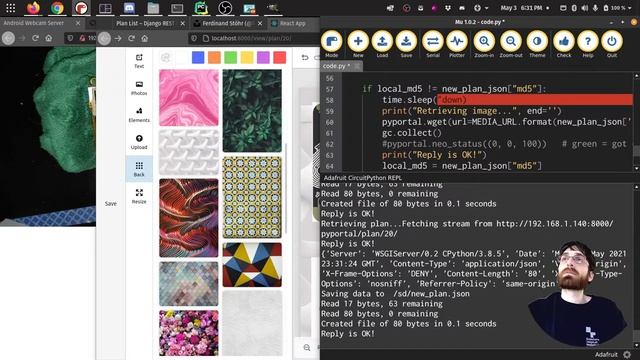The height and width of the screenshot is (360, 640).
Task: Choose the pastel fish-scale background
Action: point(189,284)
